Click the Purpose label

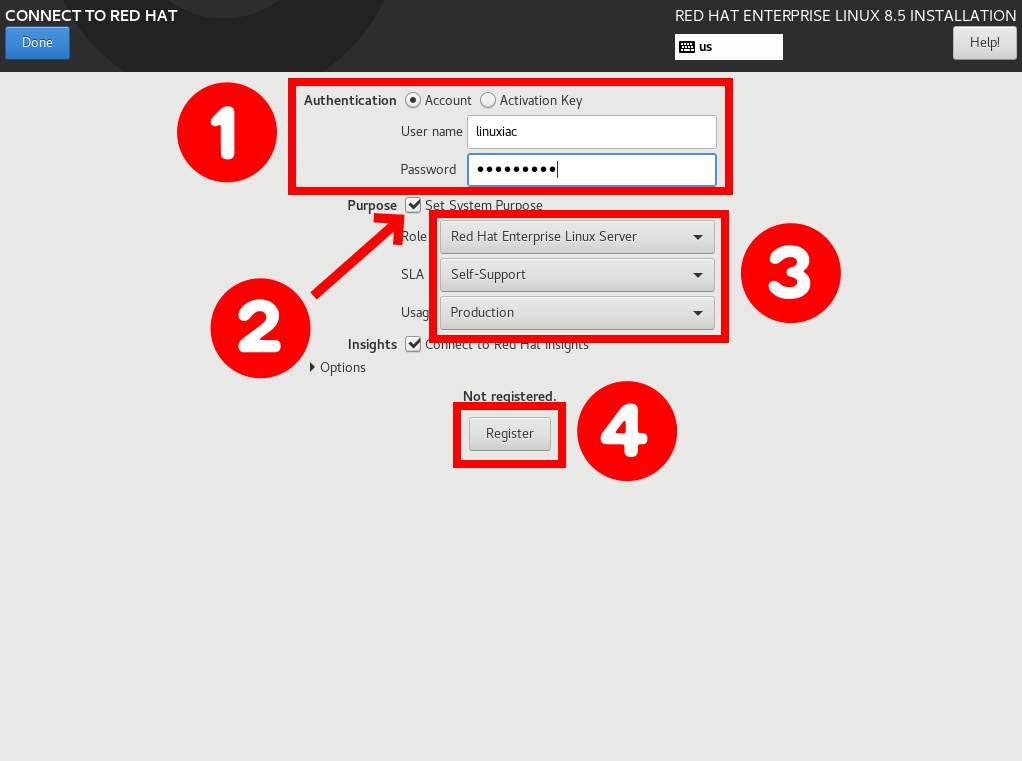pyautogui.click(x=372, y=205)
